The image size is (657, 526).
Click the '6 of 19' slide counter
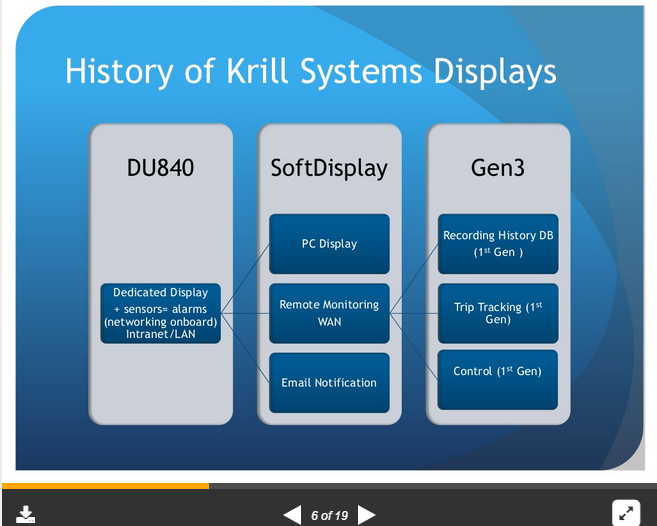pyautogui.click(x=329, y=516)
